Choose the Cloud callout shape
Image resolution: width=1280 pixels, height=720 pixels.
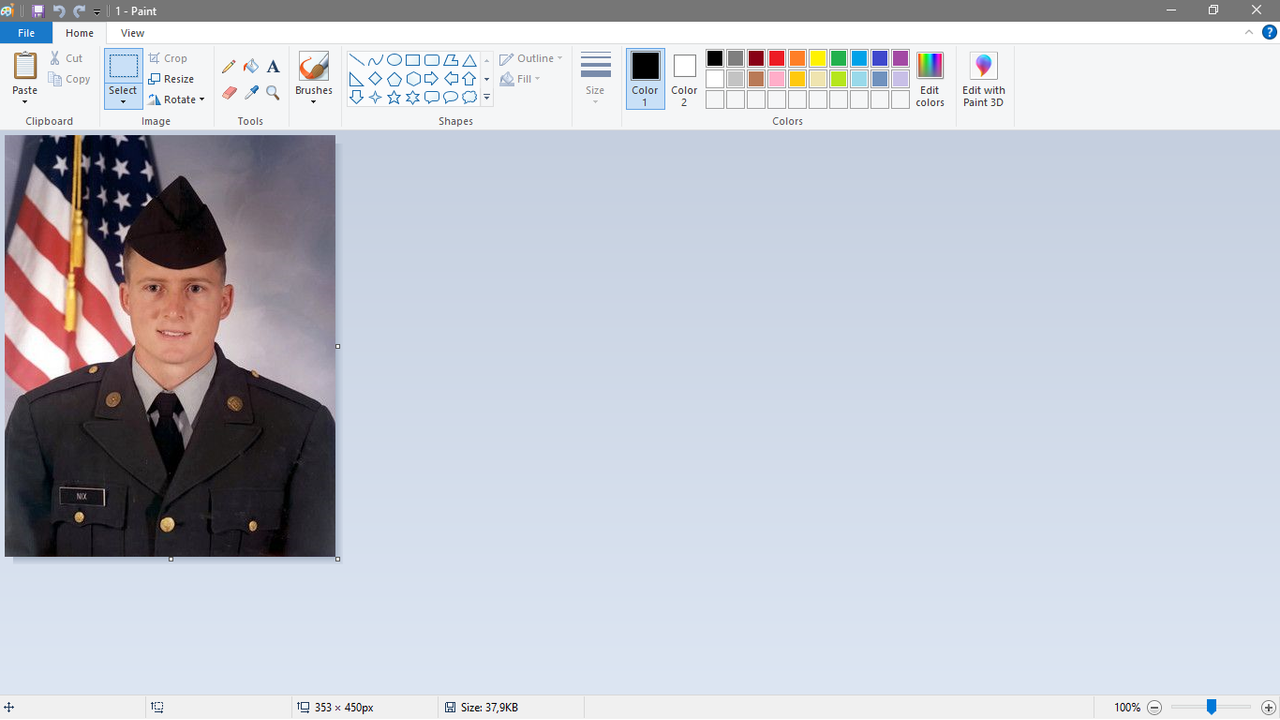469,97
